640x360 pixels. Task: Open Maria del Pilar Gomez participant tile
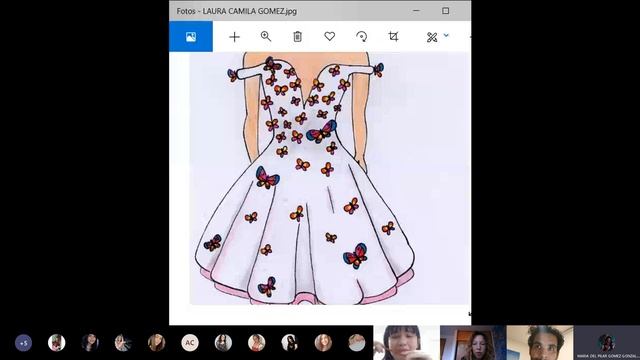[607, 342]
